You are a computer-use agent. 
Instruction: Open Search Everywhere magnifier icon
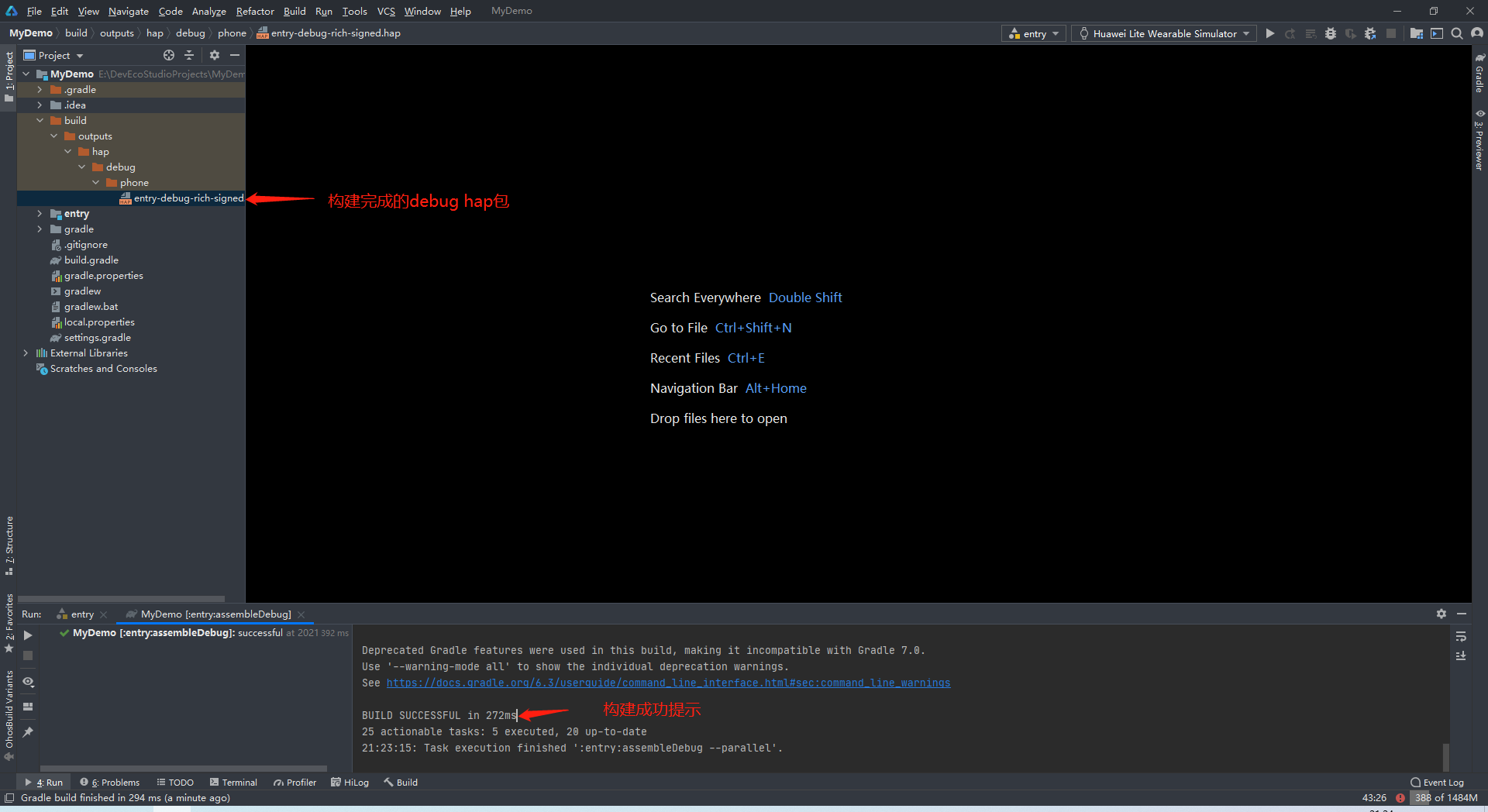pyautogui.click(x=1457, y=33)
